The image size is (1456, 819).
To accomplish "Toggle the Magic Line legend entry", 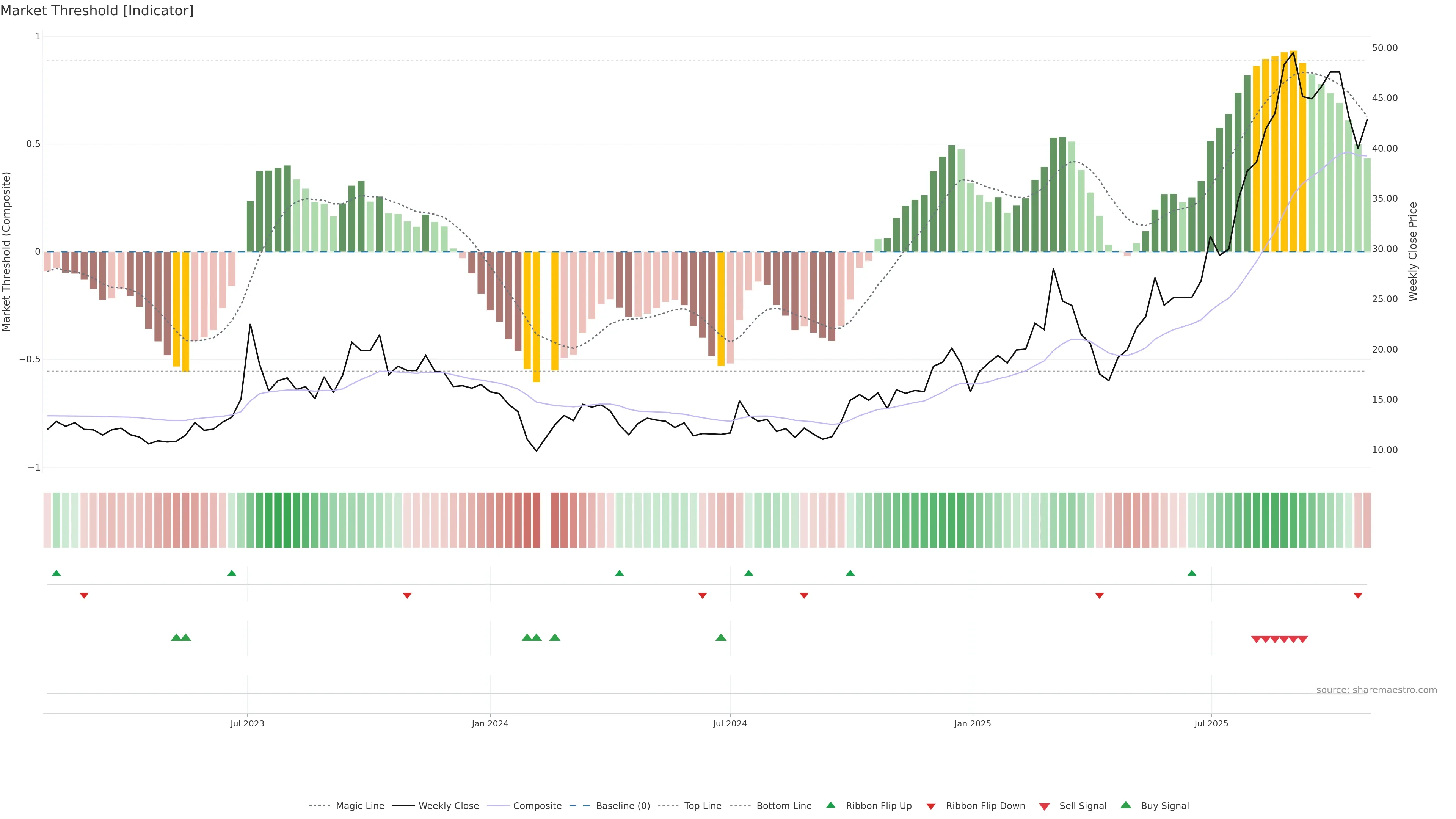I will pyautogui.click(x=359, y=806).
